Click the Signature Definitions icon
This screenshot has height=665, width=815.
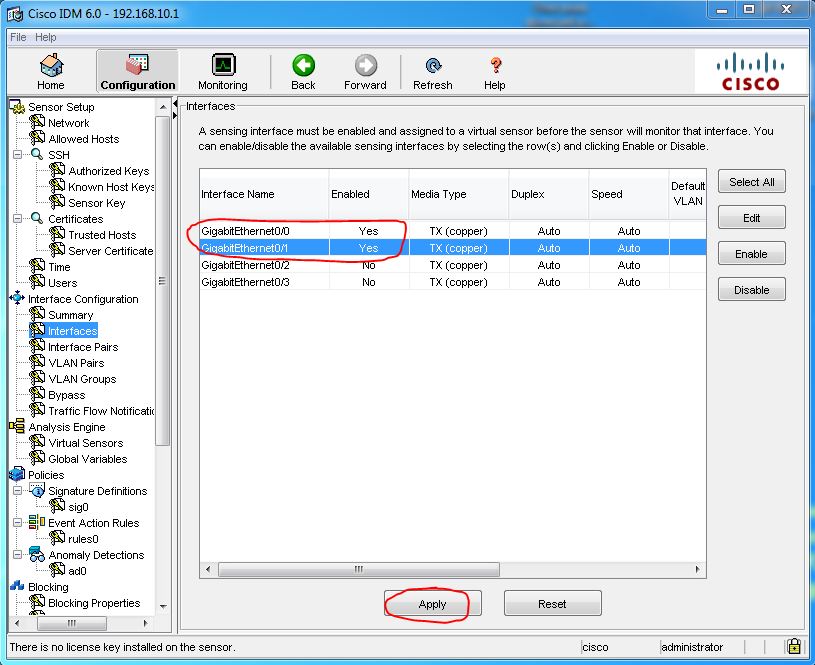pyautogui.click(x=37, y=490)
